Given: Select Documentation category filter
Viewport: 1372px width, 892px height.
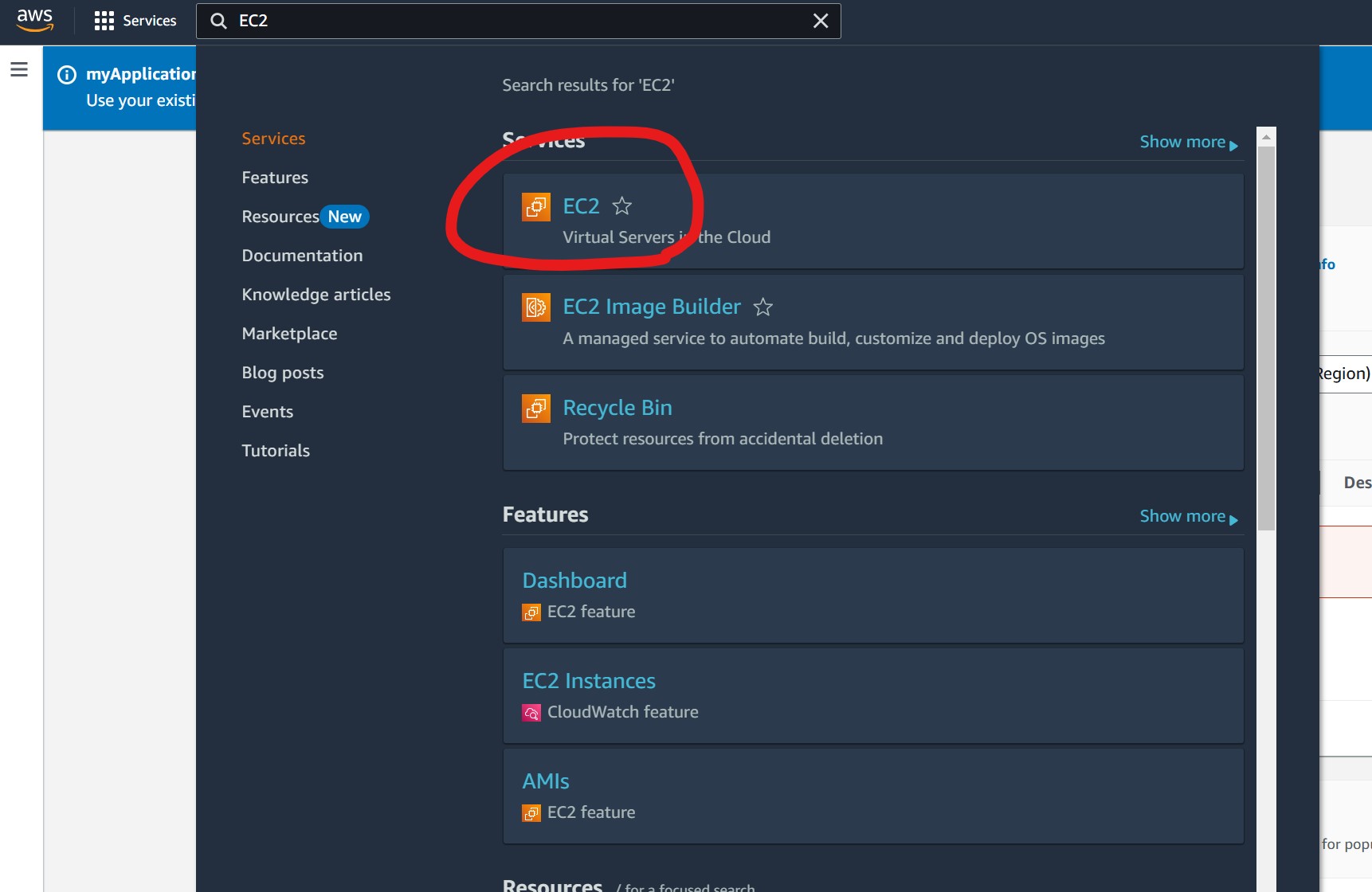Looking at the screenshot, I should click(x=302, y=256).
